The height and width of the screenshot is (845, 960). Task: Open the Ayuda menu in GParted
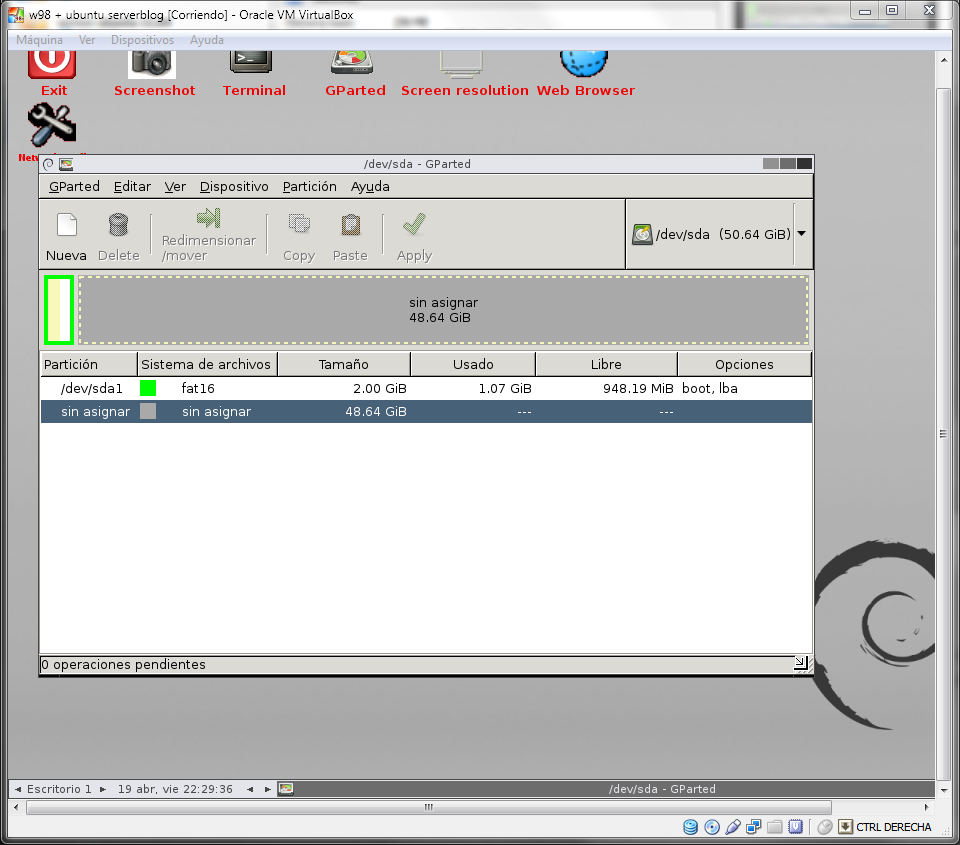pos(370,186)
